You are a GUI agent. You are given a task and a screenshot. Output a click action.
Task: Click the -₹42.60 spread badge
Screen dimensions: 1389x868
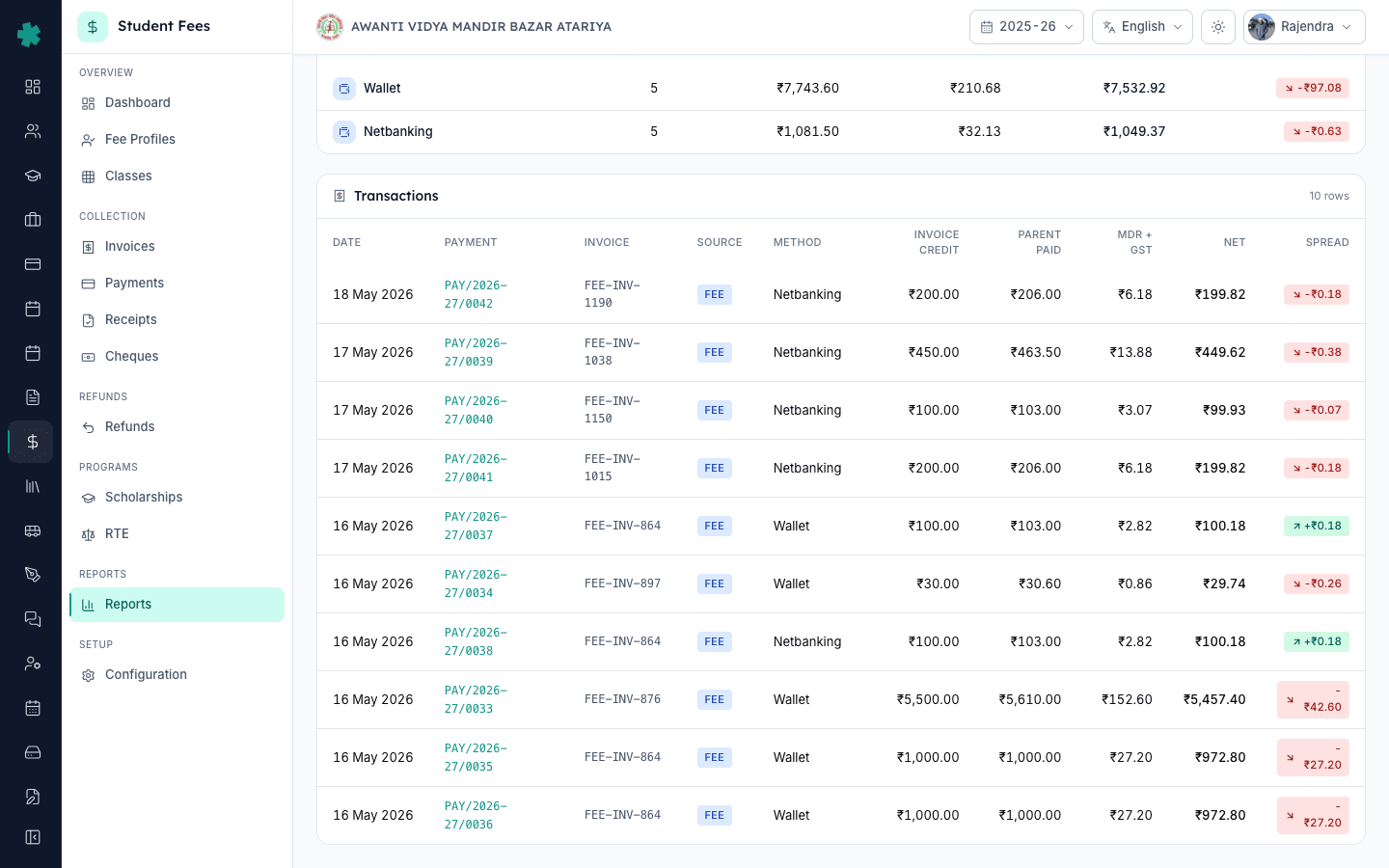pyautogui.click(x=1313, y=700)
